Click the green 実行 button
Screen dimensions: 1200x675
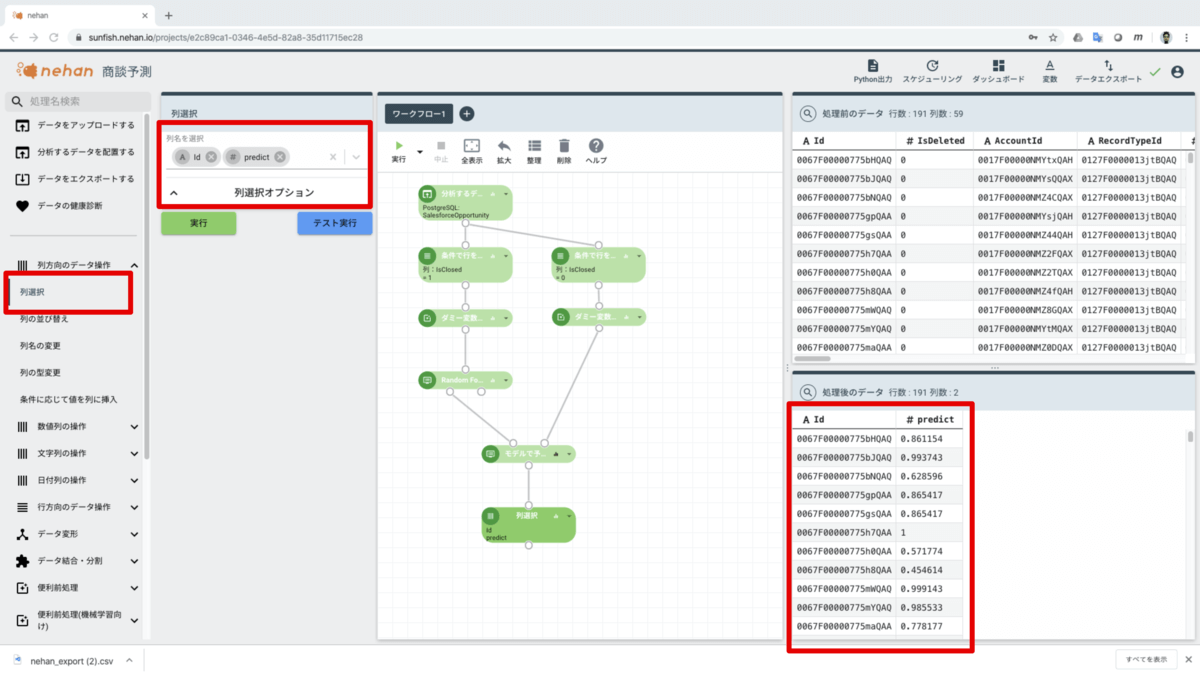pyautogui.click(x=199, y=223)
